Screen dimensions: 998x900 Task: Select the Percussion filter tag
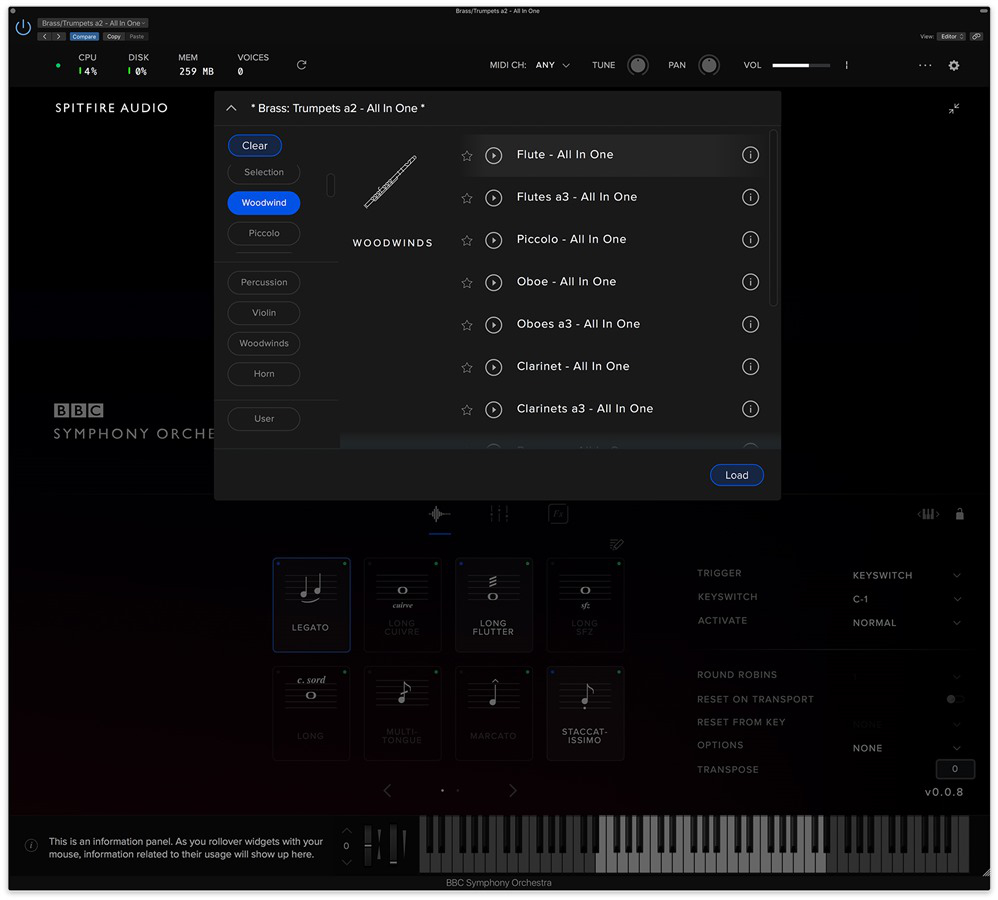click(264, 283)
